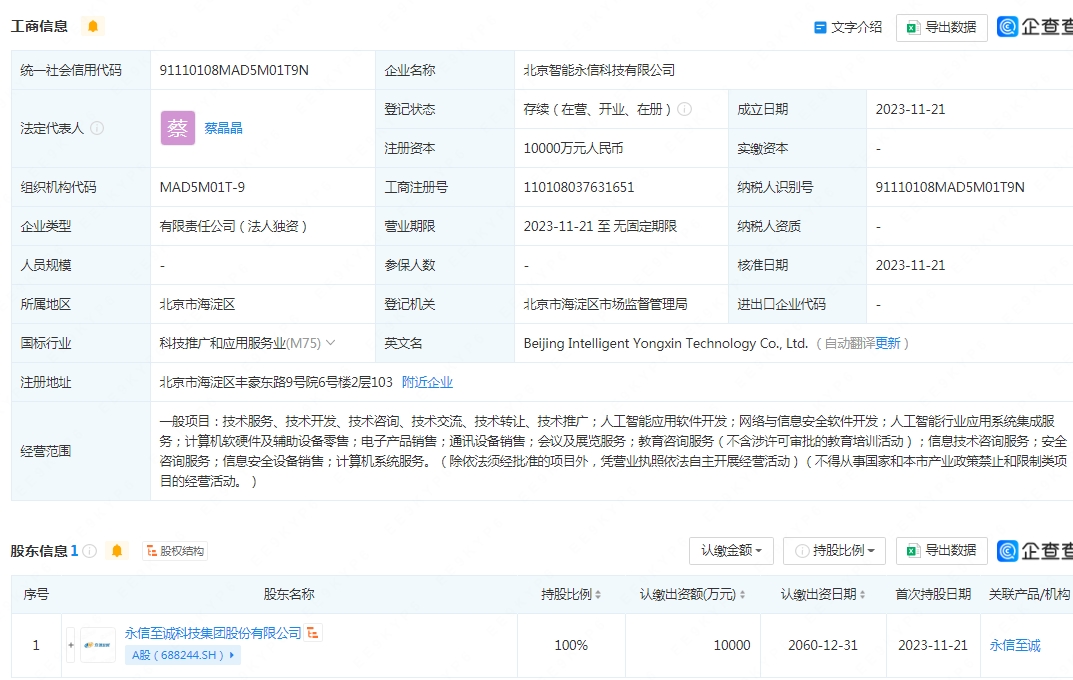
Task: Click the info icon next to 法定代表人
Action: click(x=97, y=128)
